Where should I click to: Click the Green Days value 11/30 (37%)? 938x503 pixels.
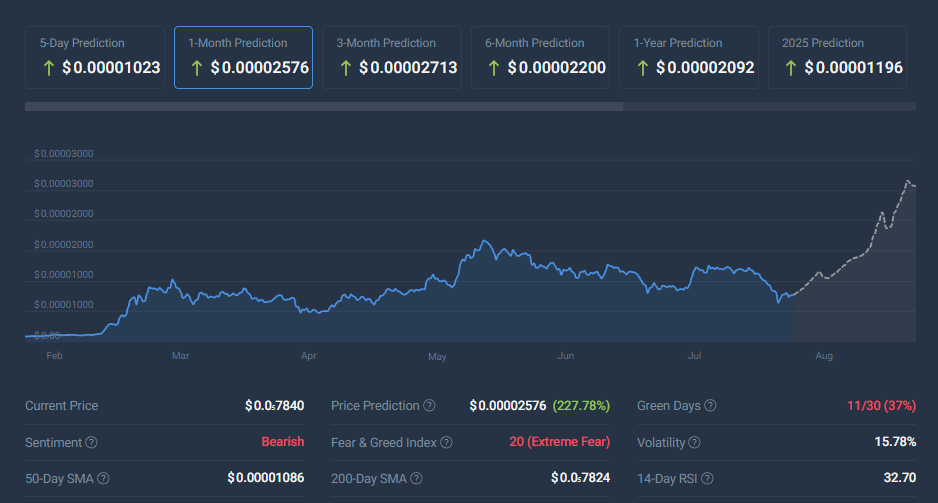881,406
